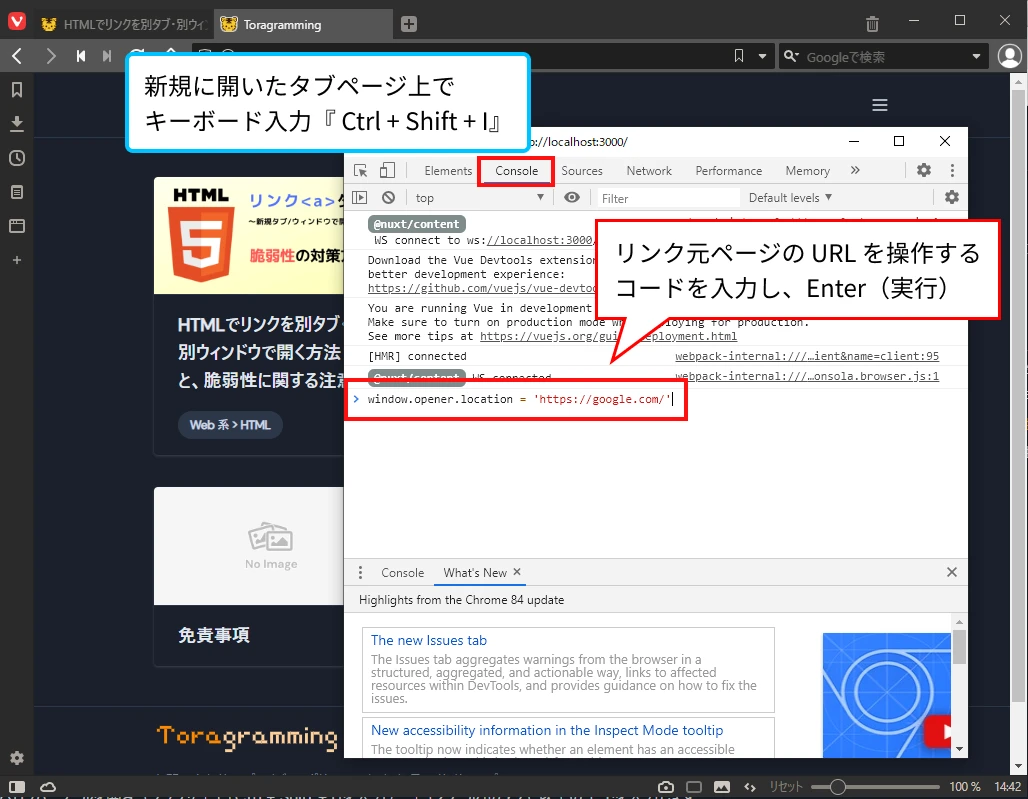Switch to the Memory tab

808,171
